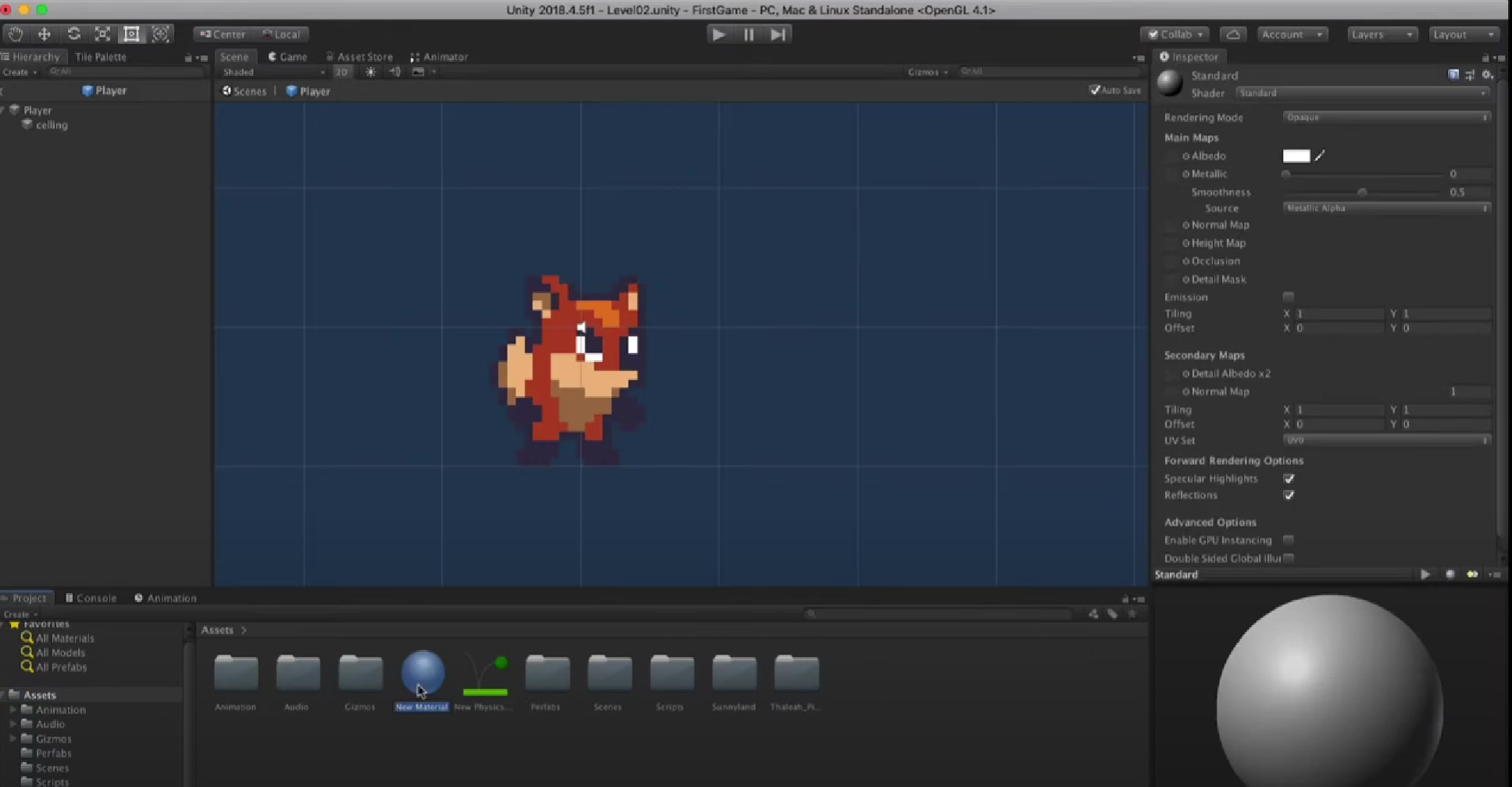
Task: Click search by type icon in Project
Action: pos(1093,614)
